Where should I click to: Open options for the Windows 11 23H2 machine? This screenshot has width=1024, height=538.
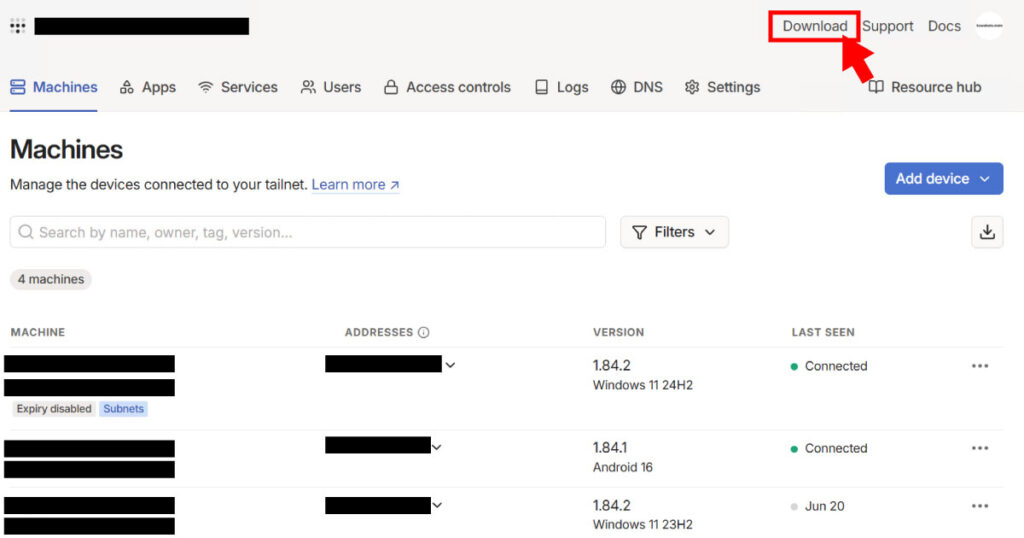980,506
